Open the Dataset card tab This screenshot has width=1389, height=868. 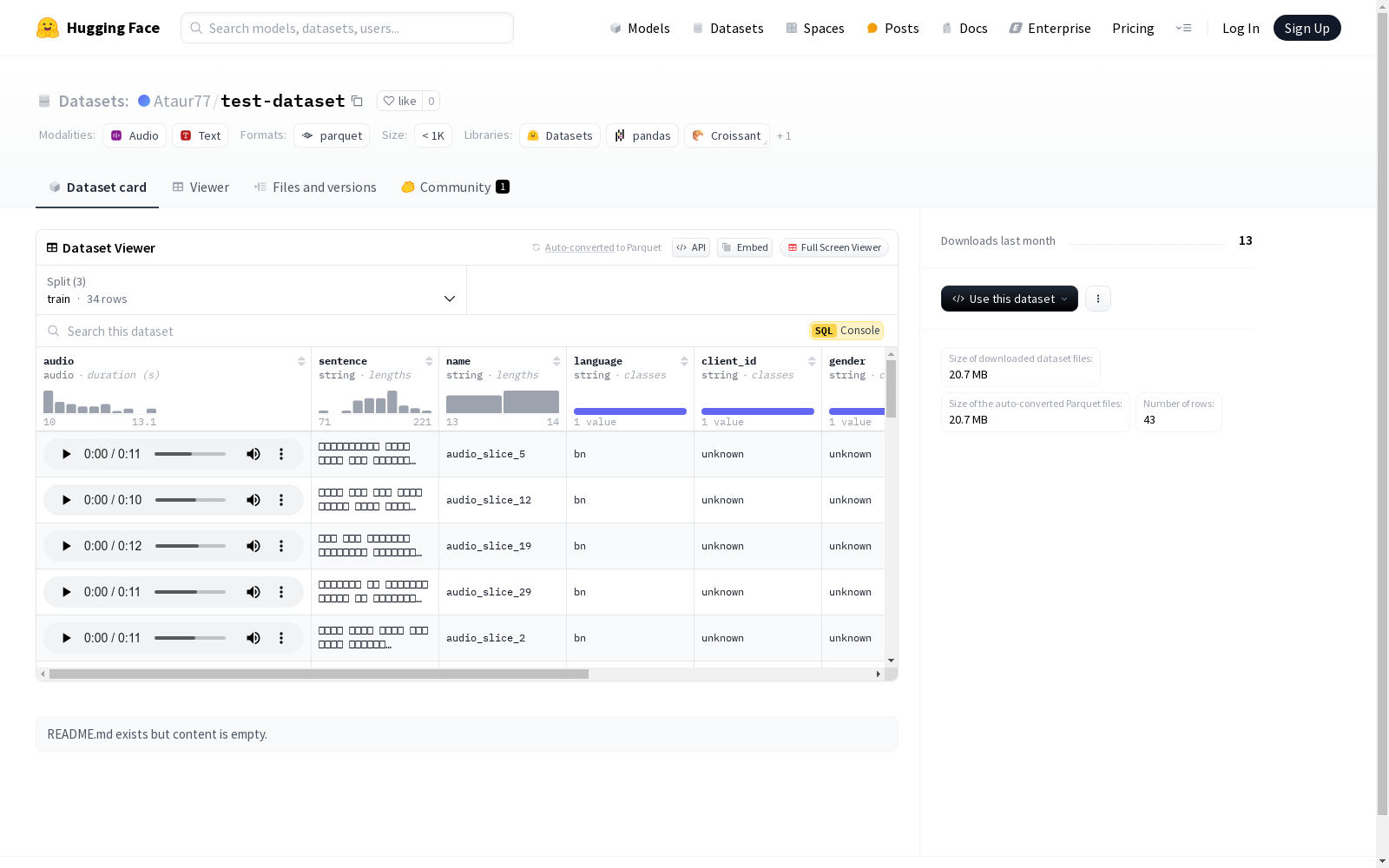pos(97,187)
